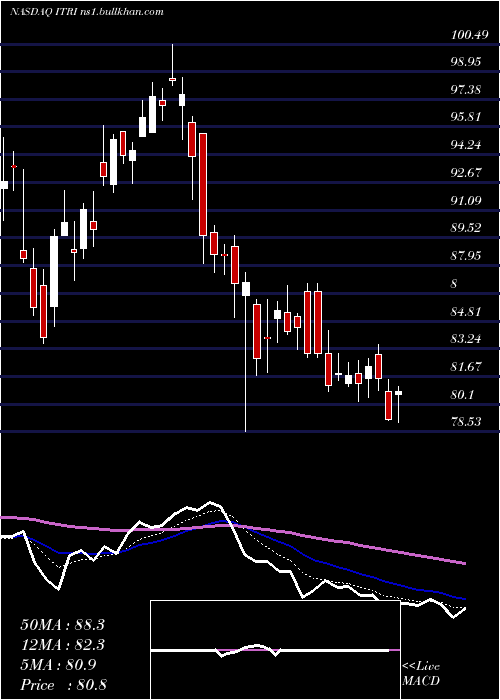Click the 12MA : 82.3 readout
500x700 pixels.
[62, 645]
